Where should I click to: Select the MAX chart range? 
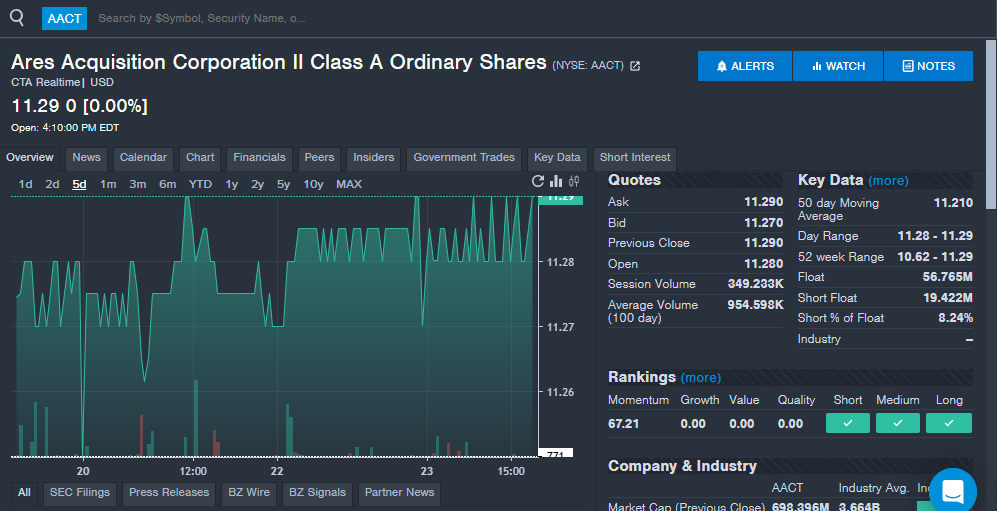pos(349,184)
